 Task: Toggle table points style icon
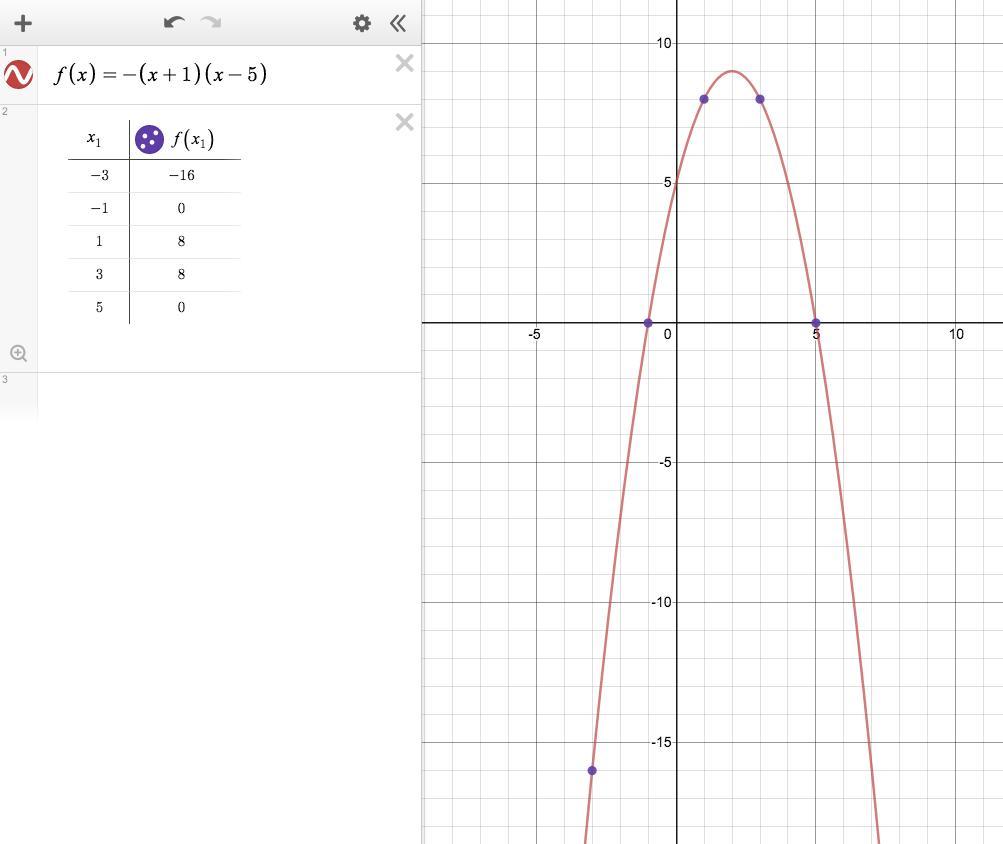[x=149, y=139]
